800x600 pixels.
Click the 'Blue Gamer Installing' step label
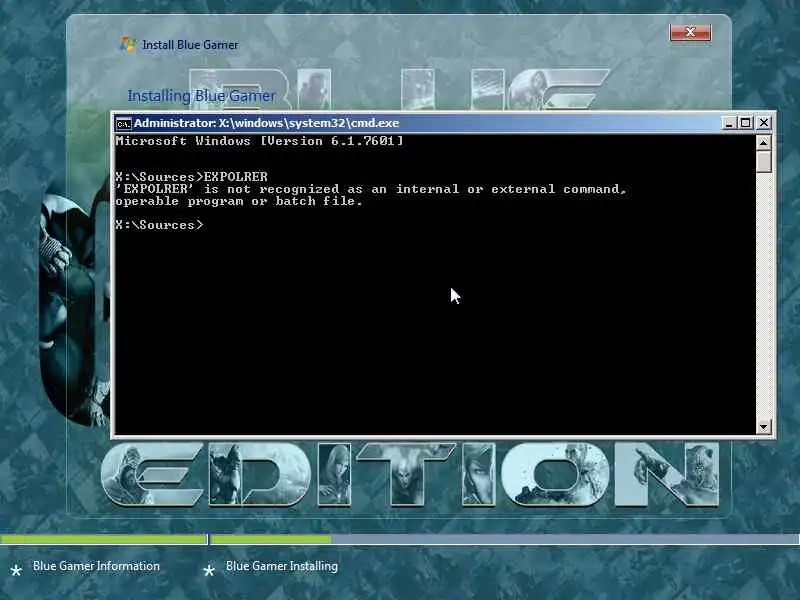tap(282, 566)
